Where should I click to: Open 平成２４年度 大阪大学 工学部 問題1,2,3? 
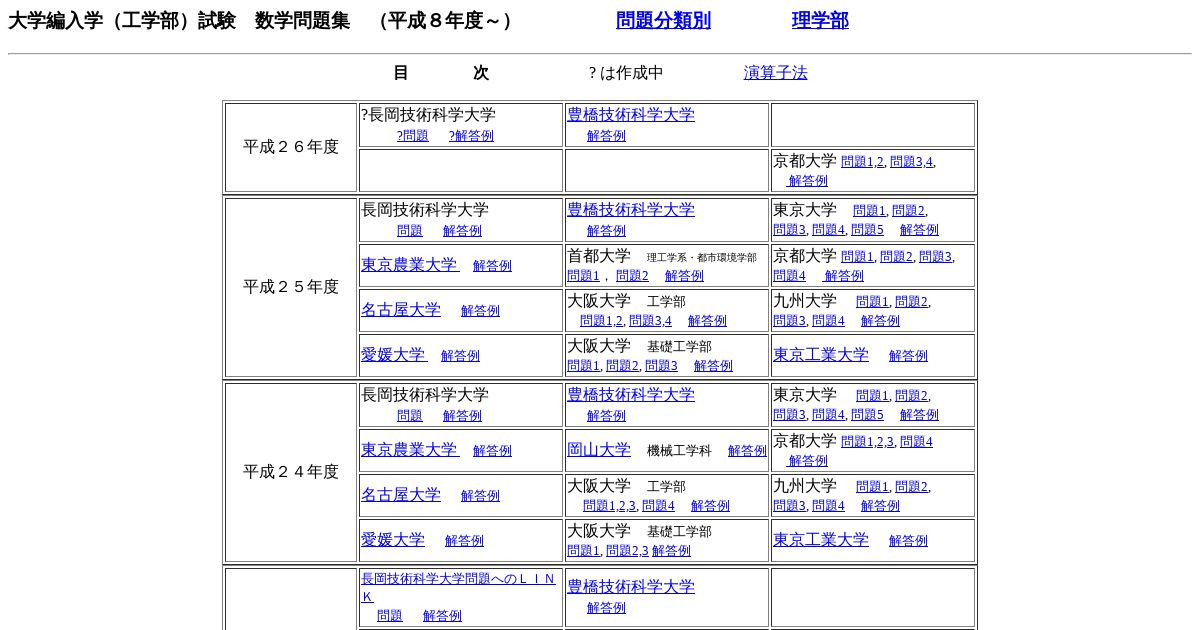(x=609, y=506)
